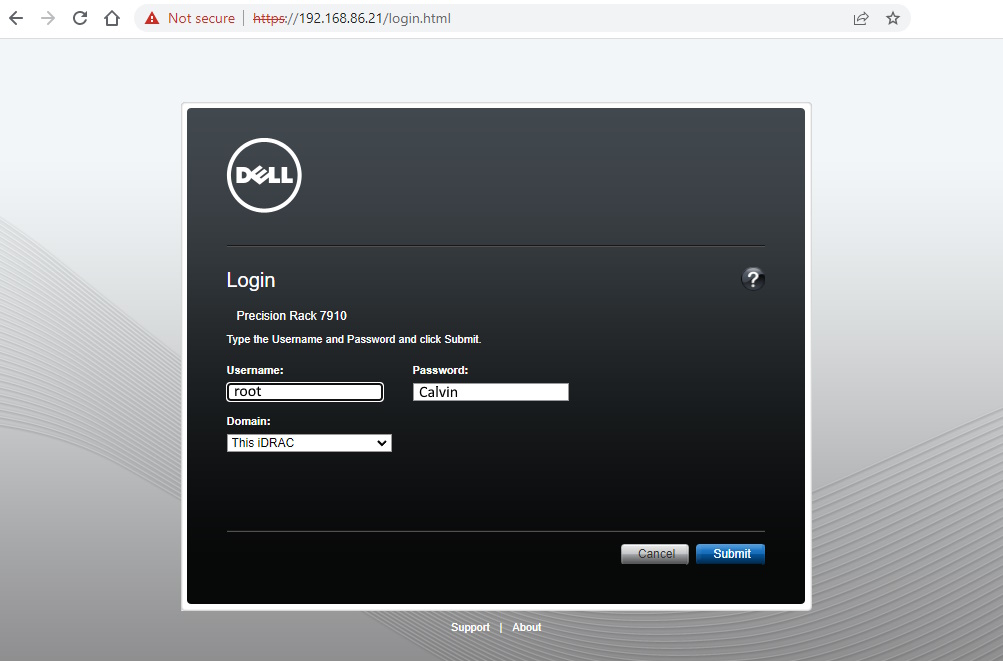Screen dimensions: 1003x661
Task: Reload the page with the refresh icon
Action: pos(80,18)
